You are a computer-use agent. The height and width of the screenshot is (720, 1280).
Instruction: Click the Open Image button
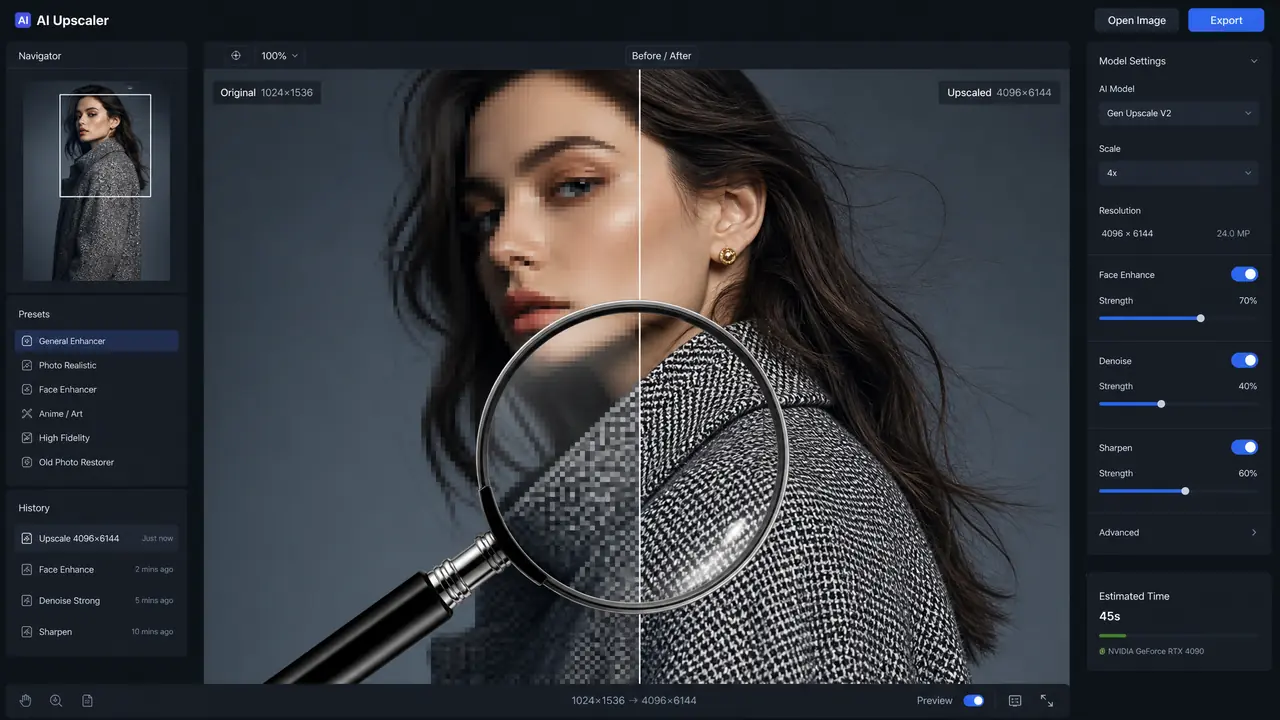(x=1137, y=20)
